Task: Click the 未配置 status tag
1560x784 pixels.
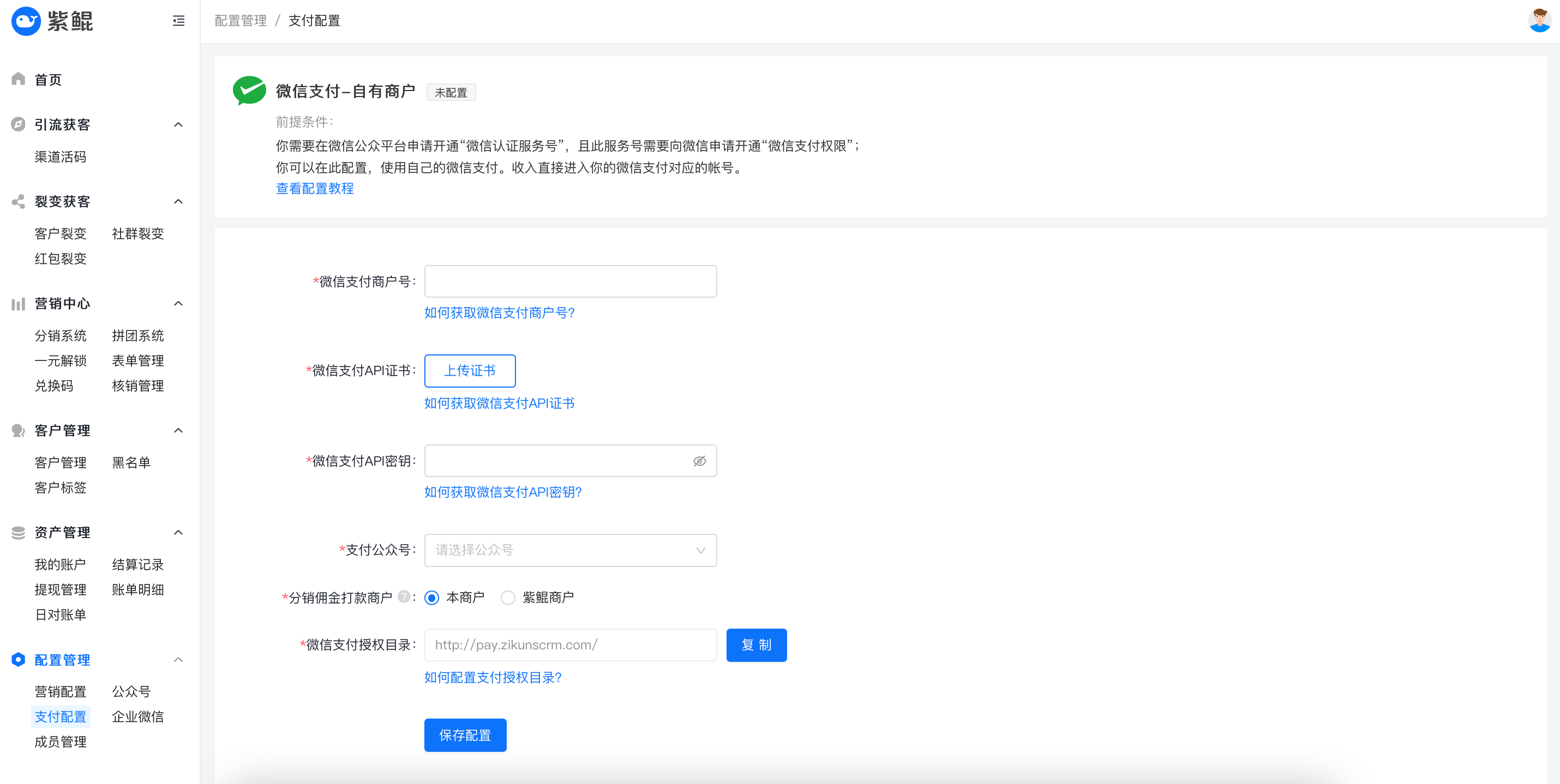Action: click(x=451, y=92)
